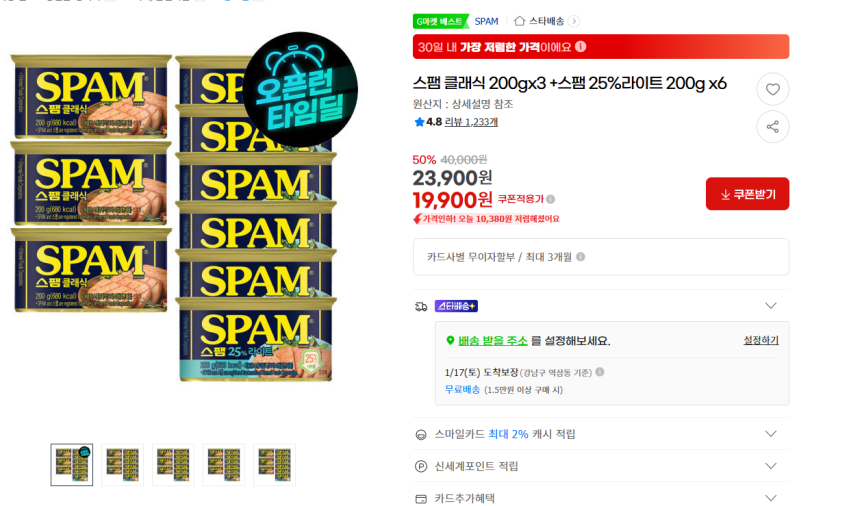Screen dimensions: 849x506
Task: Open the SPAM brand link
Action: (x=486, y=21)
